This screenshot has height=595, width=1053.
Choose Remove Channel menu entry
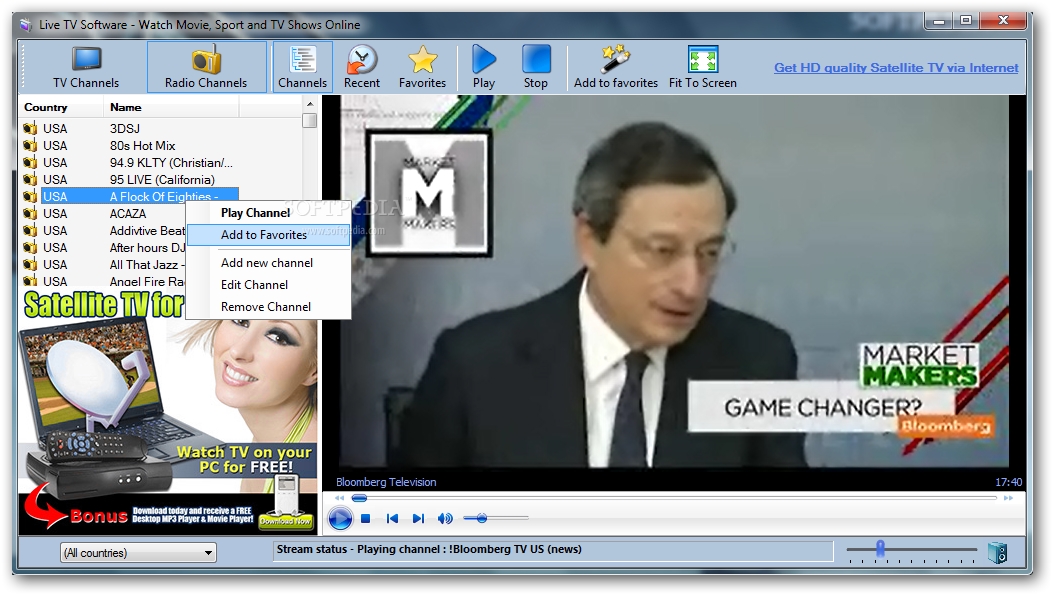268,307
